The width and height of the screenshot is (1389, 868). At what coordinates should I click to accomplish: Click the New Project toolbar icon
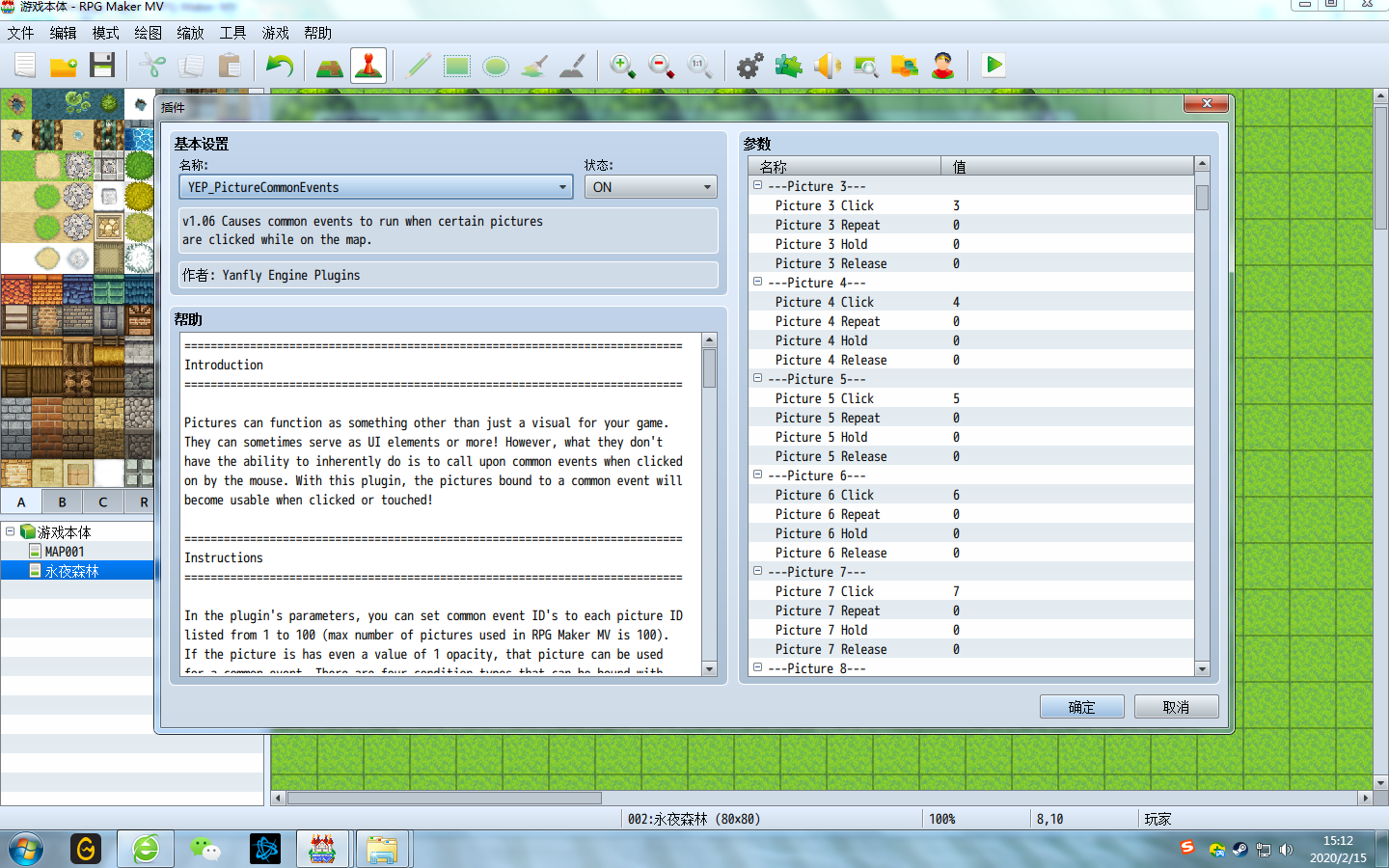tap(25, 66)
